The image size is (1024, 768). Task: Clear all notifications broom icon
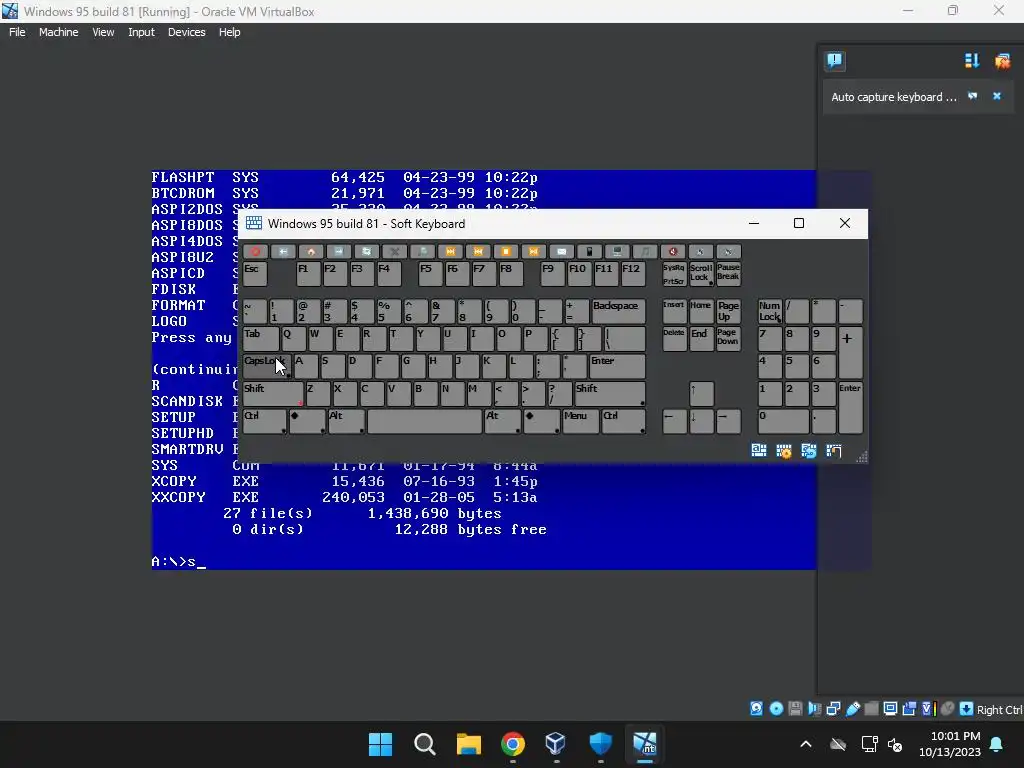click(x=1002, y=61)
